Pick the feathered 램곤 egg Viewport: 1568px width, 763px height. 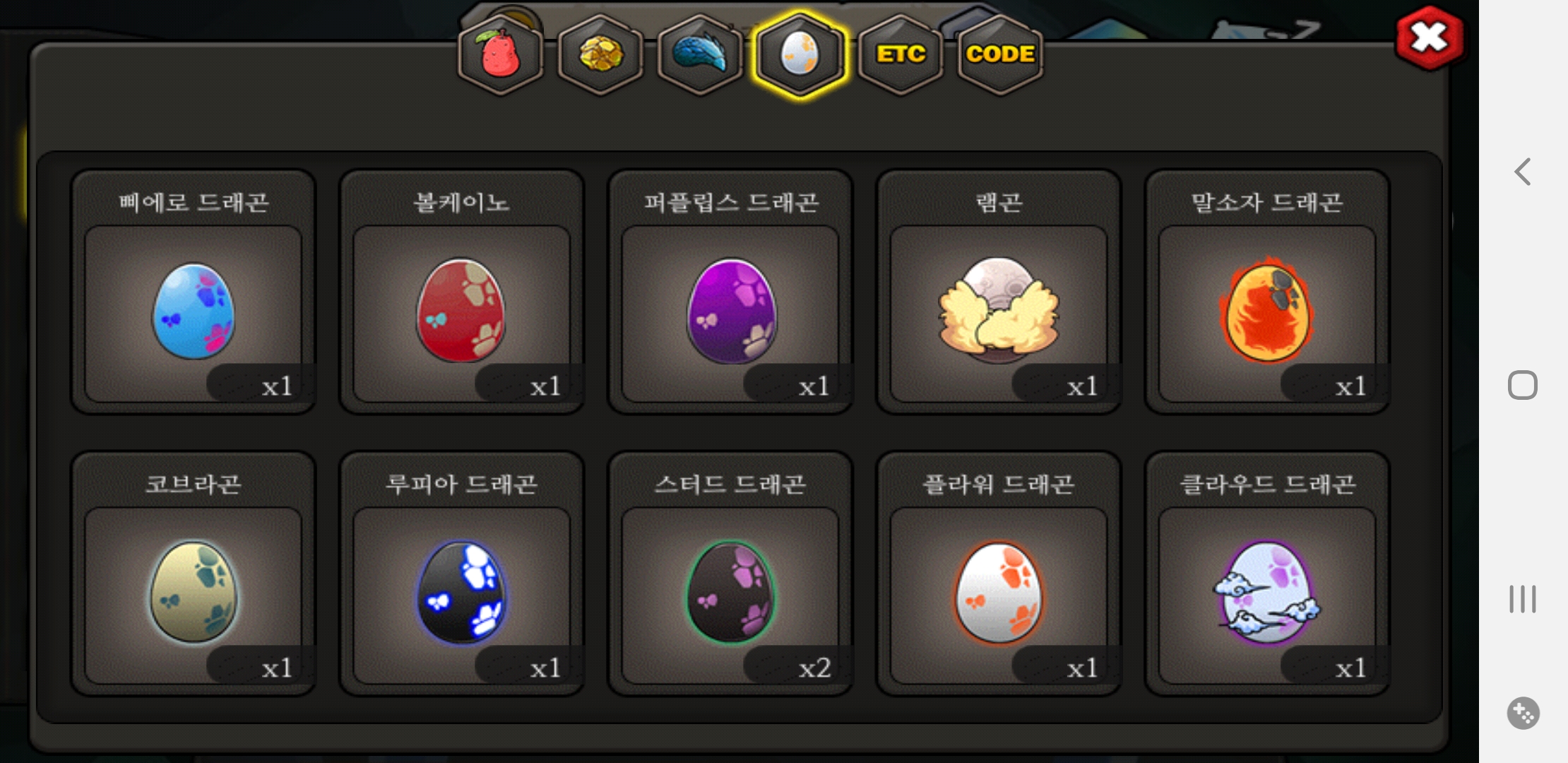[x=999, y=292]
